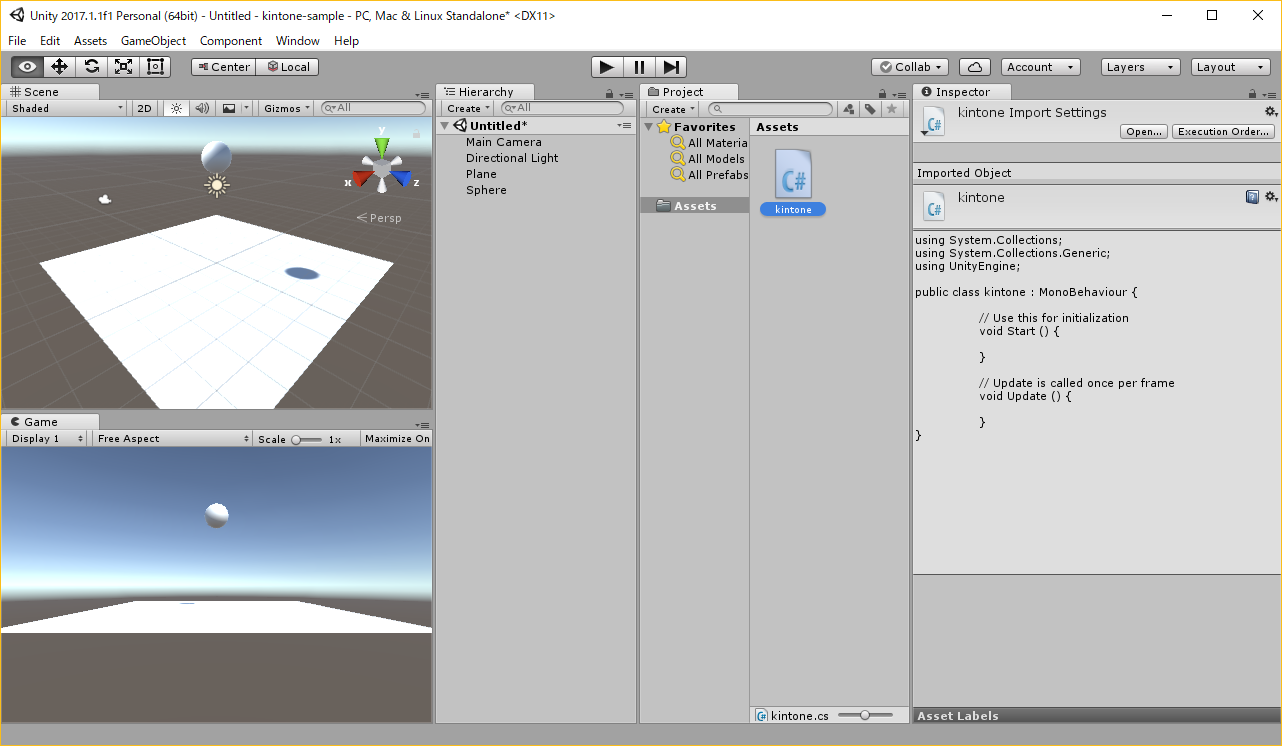Click the save search star icon
This screenshot has height=746, width=1282.
[x=892, y=109]
